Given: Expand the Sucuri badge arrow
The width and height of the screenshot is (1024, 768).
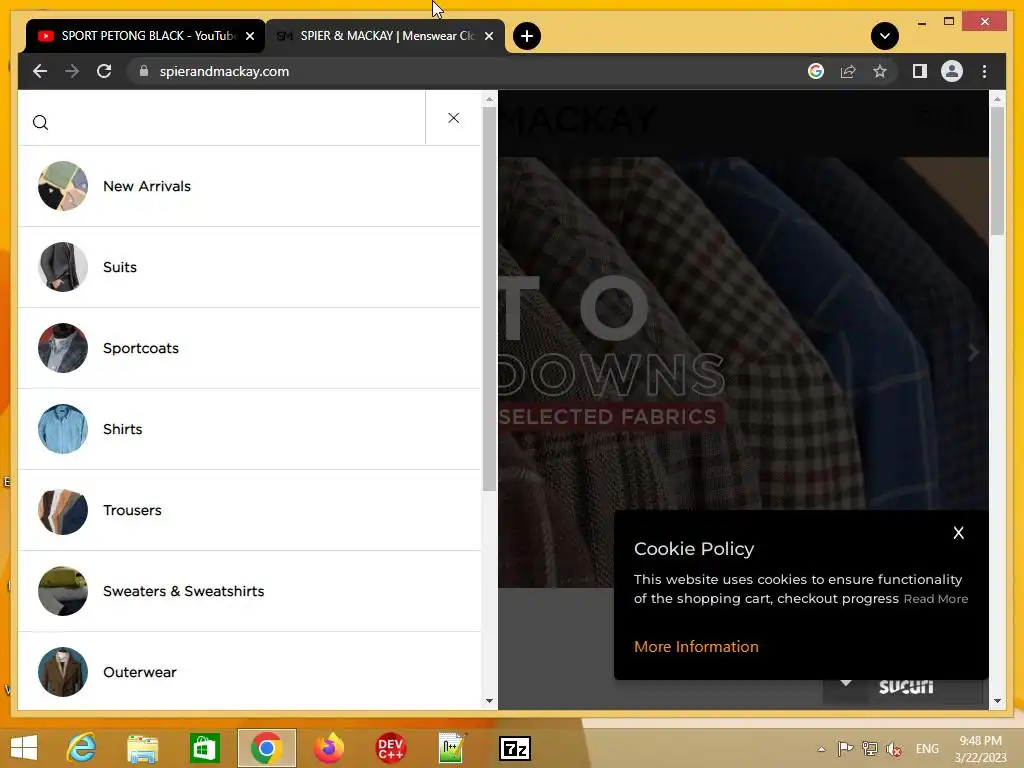Looking at the screenshot, I should (x=846, y=683).
